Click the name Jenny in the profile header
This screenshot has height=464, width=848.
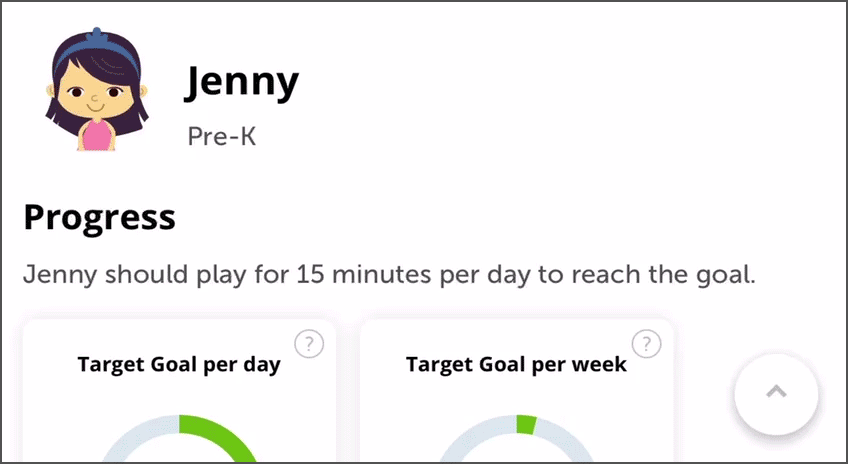[x=241, y=82]
